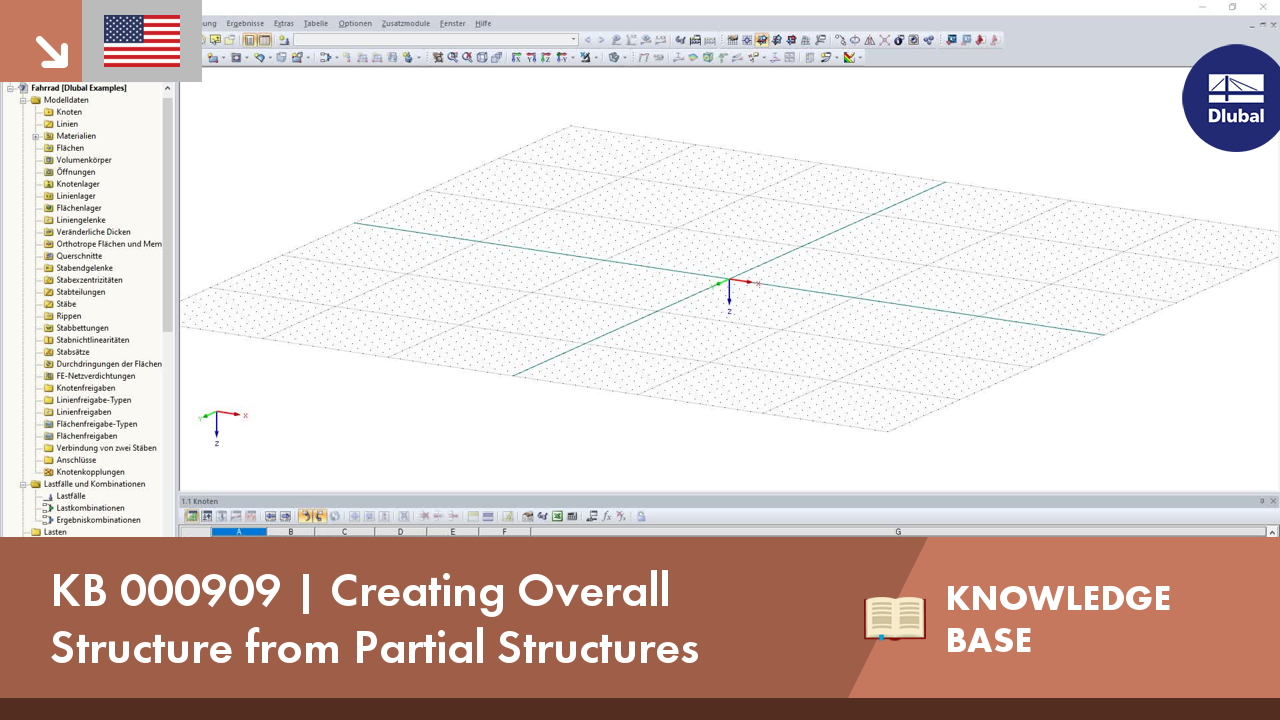This screenshot has width=1280, height=720.
Task: Open dropdown arrow beside the cube display icon
Action: [625, 57]
